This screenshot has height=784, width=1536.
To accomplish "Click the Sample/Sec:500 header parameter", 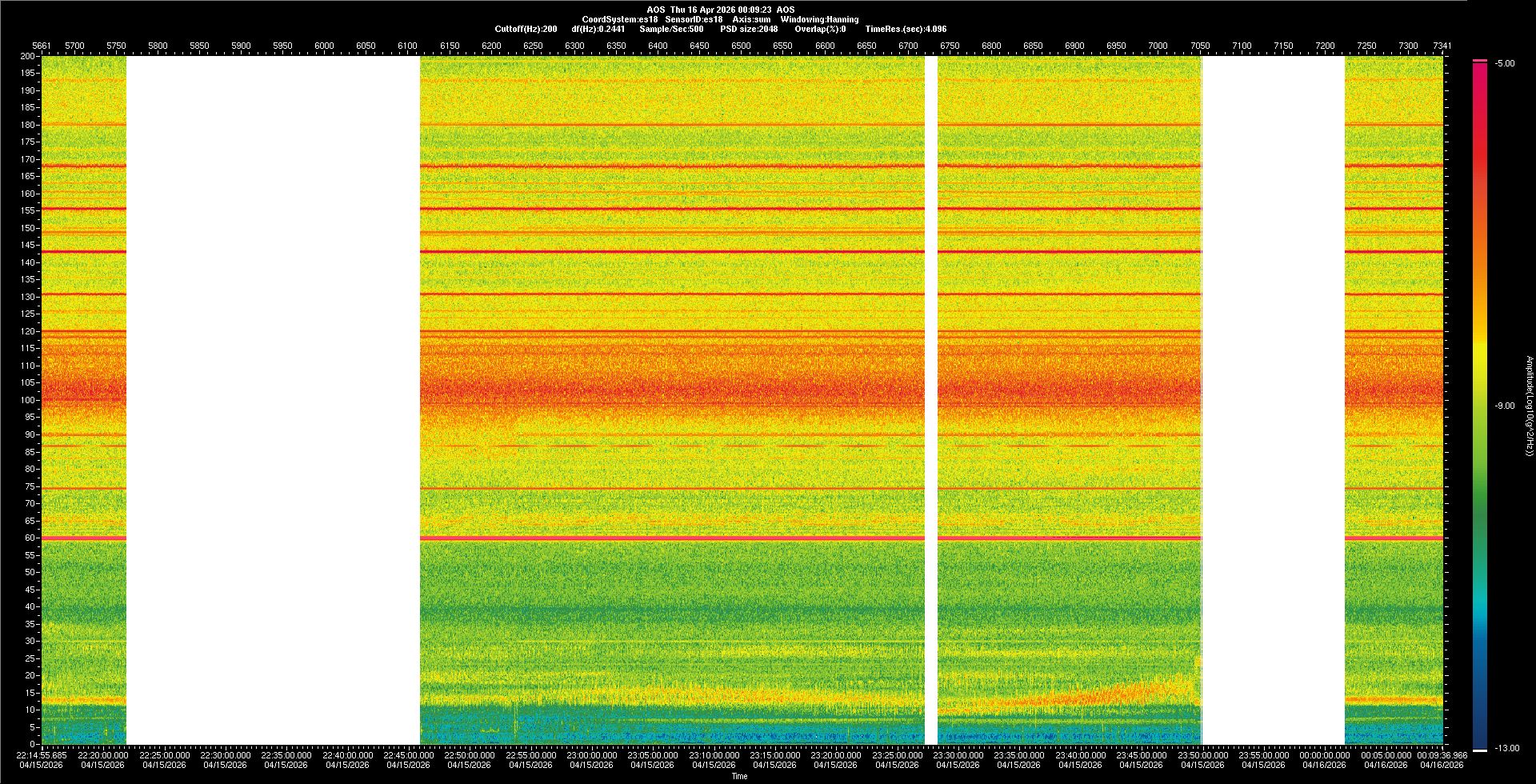I will coord(672,29).
